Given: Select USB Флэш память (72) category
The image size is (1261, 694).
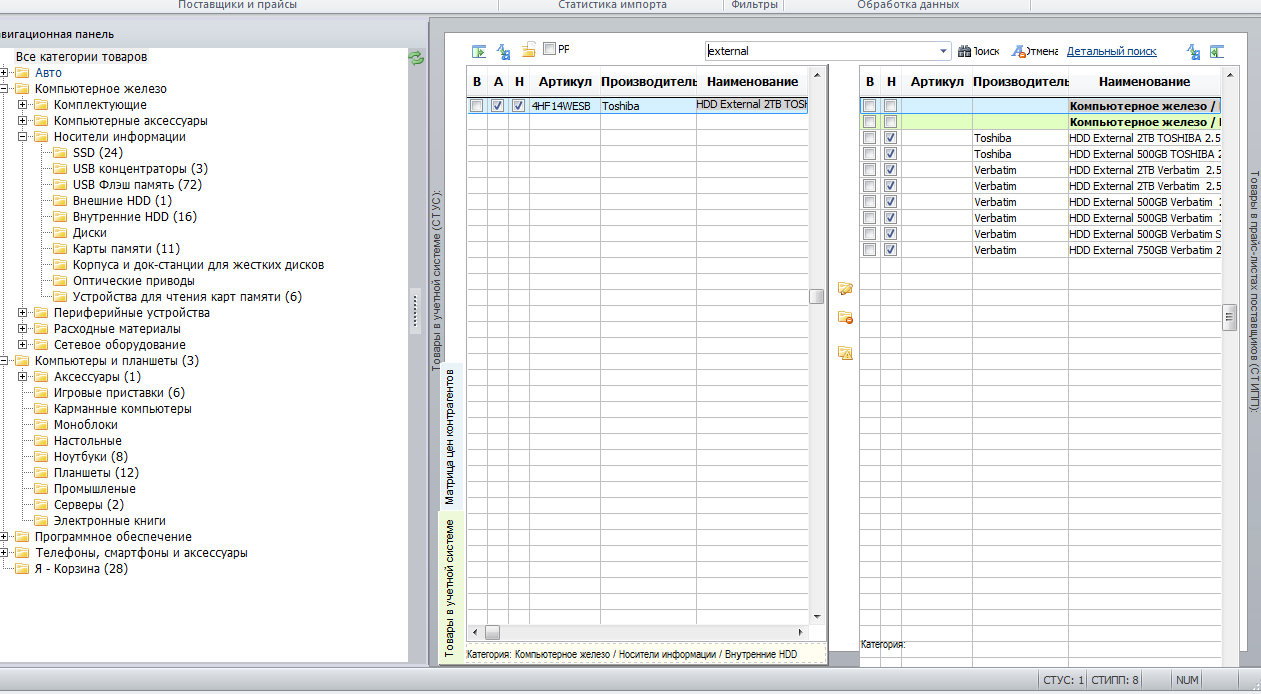Looking at the screenshot, I should (x=137, y=185).
